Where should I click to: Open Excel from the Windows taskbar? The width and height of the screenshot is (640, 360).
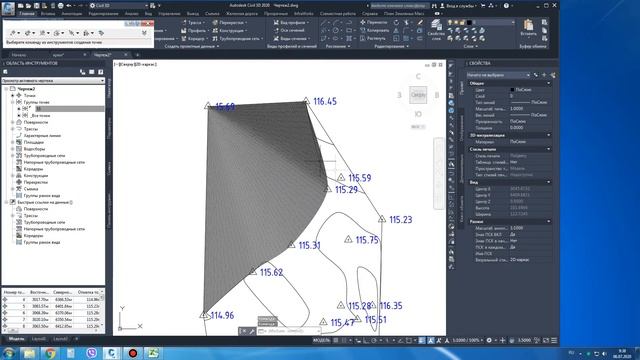click(153, 353)
